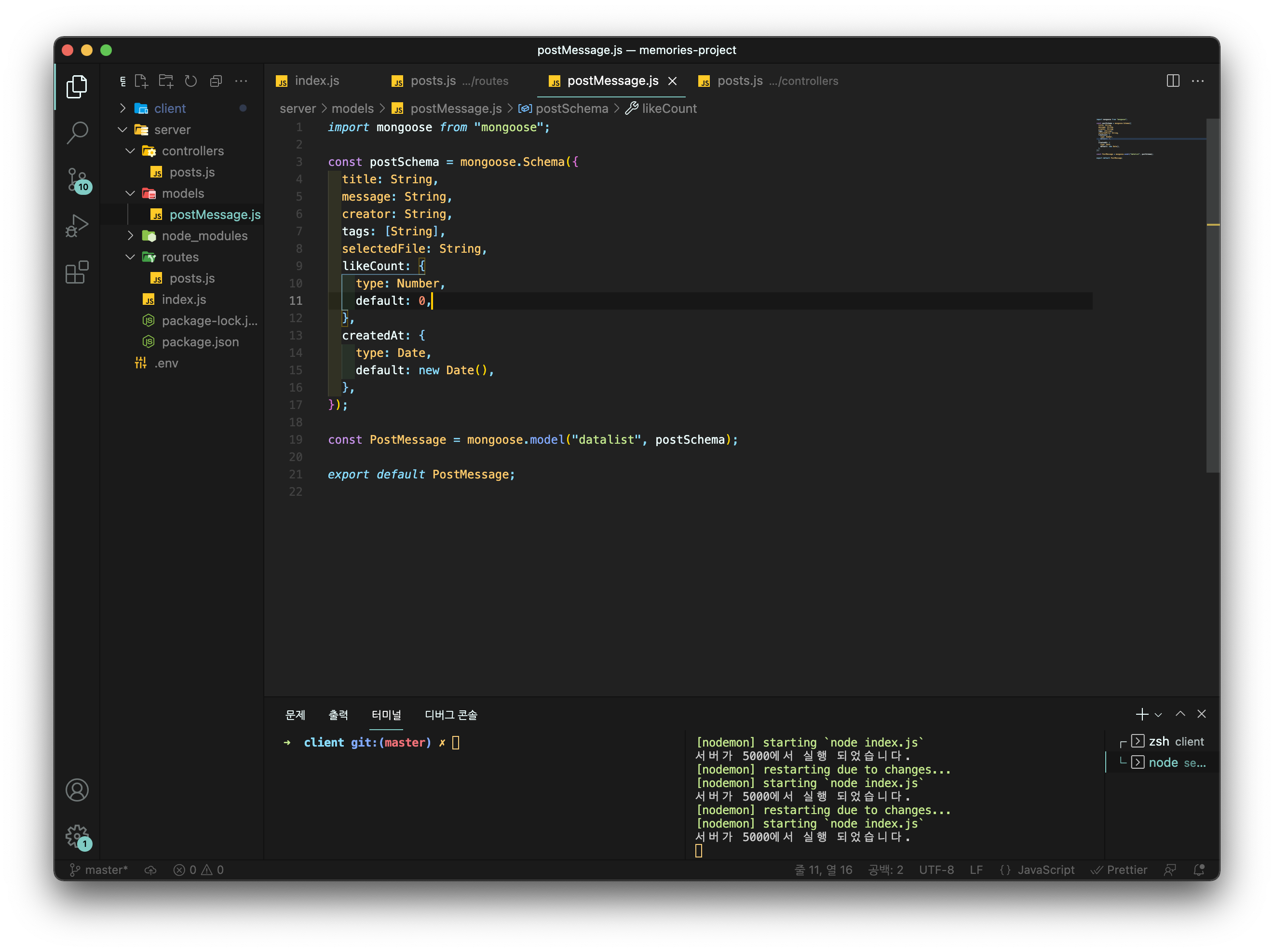
Task: Click the Prettier entry in the status bar
Action: pyautogui.click(x=1119, y=870)
